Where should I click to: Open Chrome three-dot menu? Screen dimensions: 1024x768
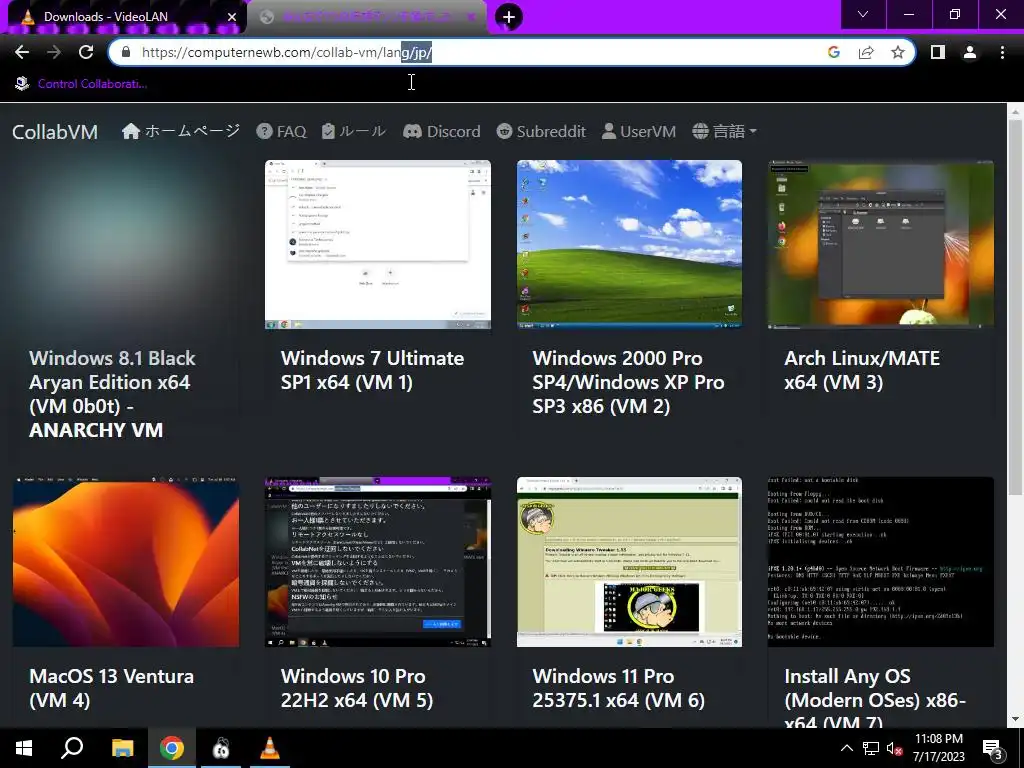point(1002,52)
